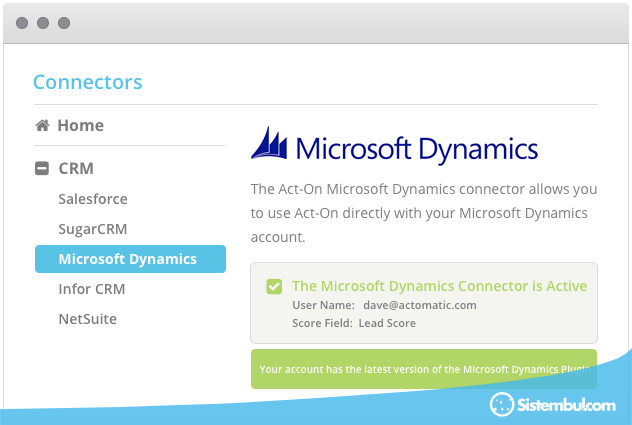Click the Home house icon
Image resolution: width=632 pixels, height=425 pixels.
click(42, 125)
